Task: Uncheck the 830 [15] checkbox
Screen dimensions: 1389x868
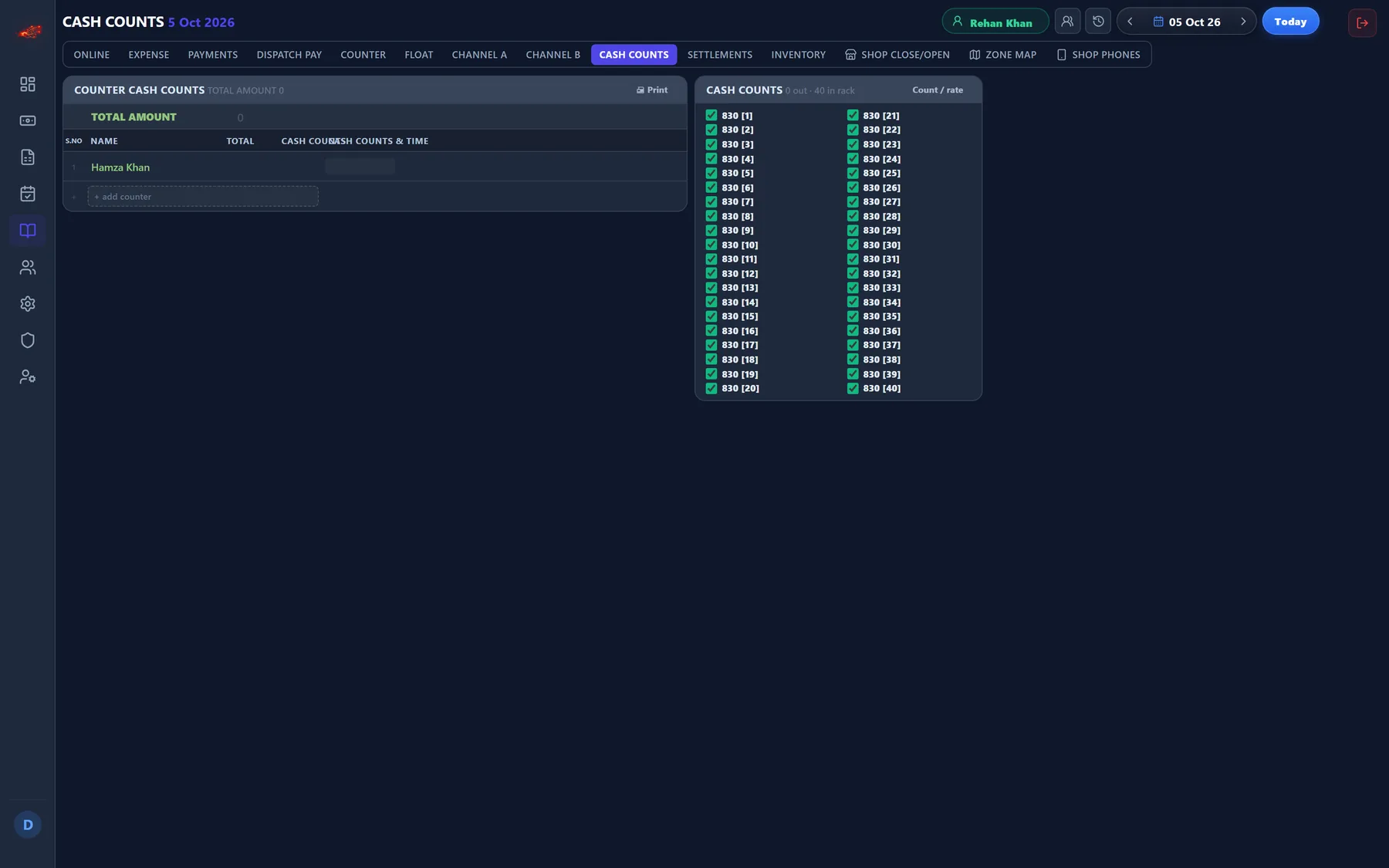Action: [711, 316]
